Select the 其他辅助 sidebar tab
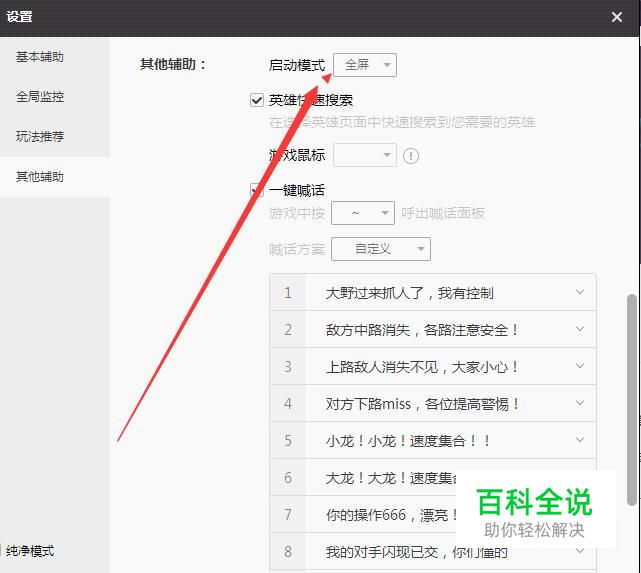Image resolution: width=641 pixels, height=573 pixels. 40,177
